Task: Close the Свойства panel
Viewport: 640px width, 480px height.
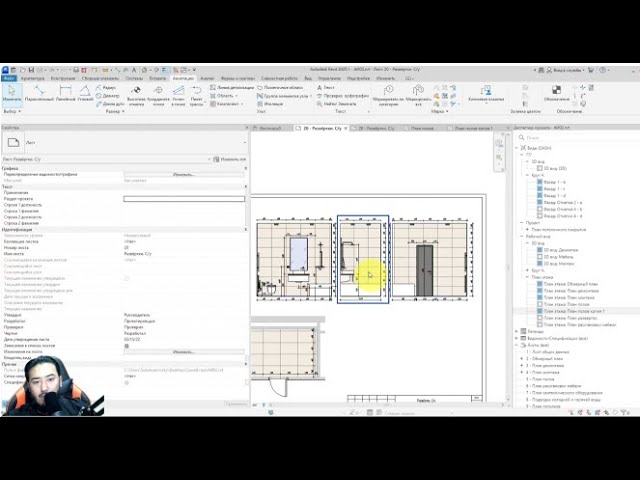Action: click(x=246, y=128)
